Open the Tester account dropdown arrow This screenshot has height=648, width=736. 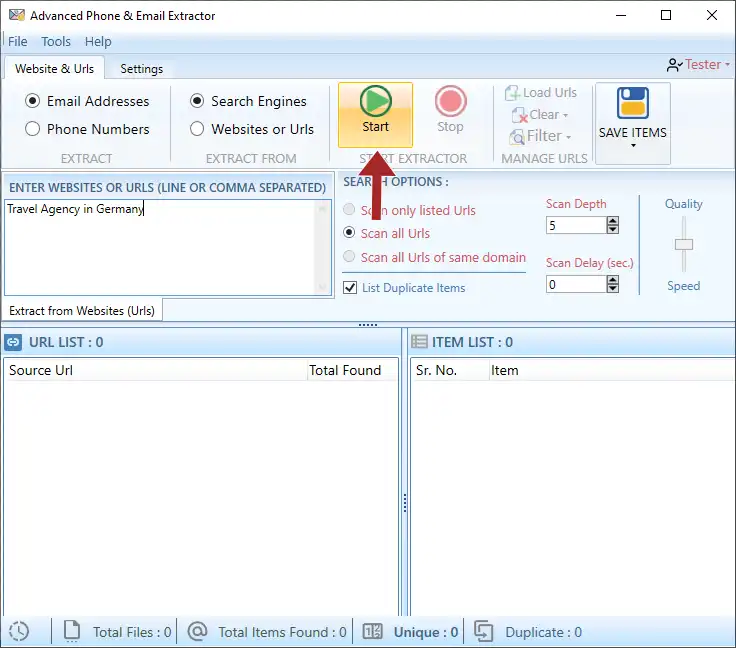coord(727,64)
